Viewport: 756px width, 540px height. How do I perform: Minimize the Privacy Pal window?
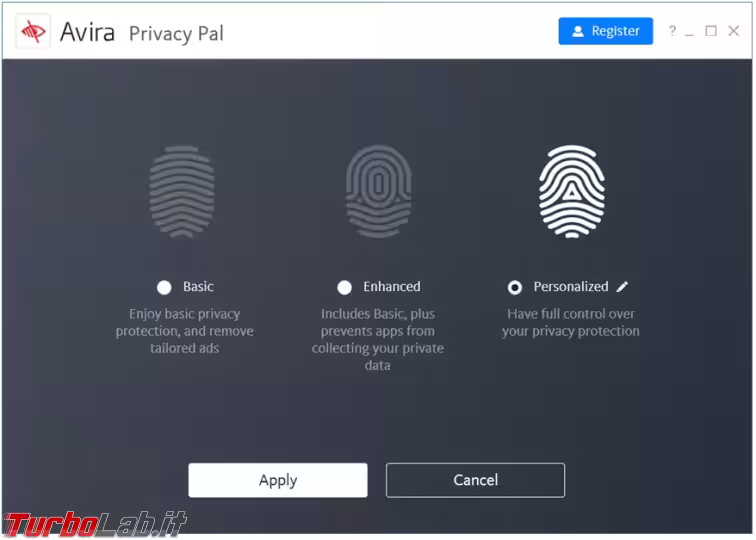point(691,31)
